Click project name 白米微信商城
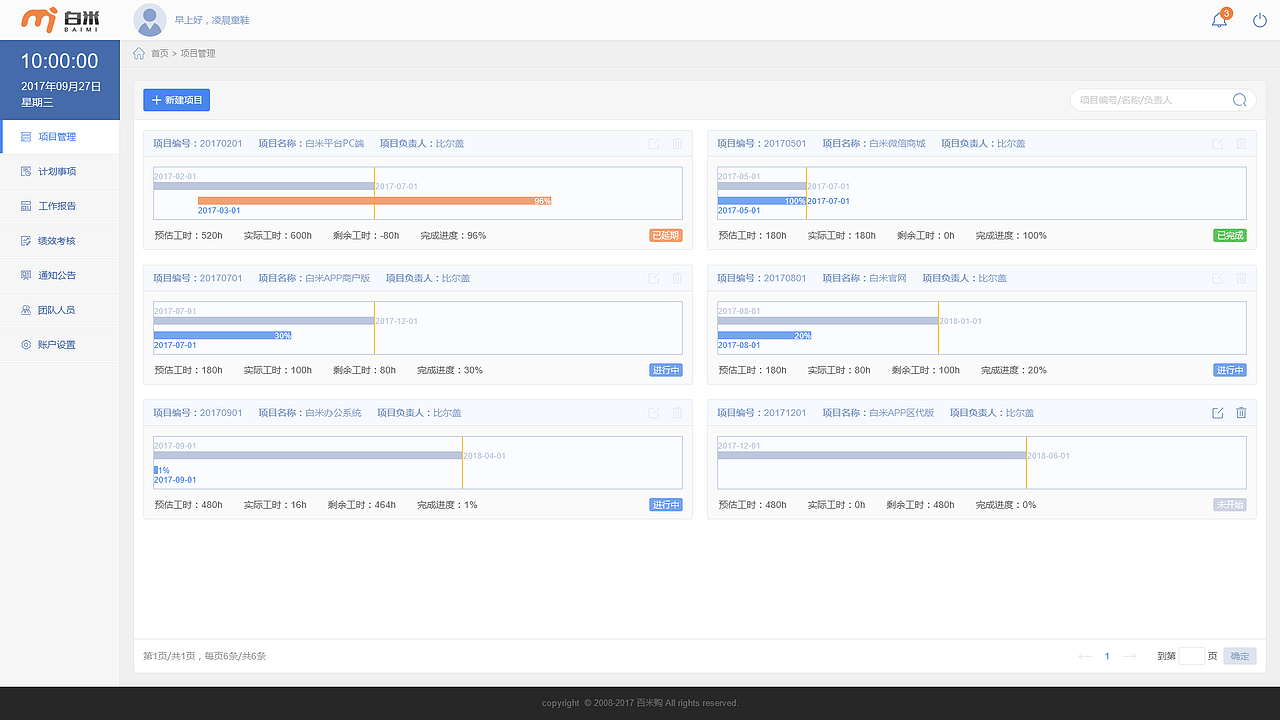The height and width of the screenshot is (720, 1280). (x=897, y=144)
